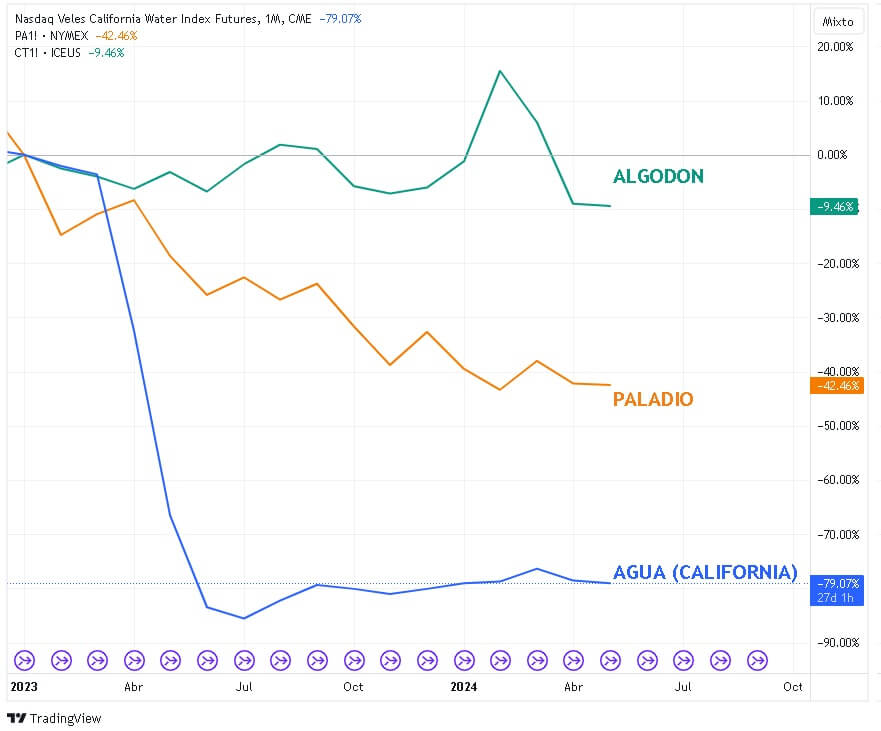This screenshot has width=881, height=731.
Task: Click the contract rollover marker above the 2023 label
Action: (x=25, y=660)
